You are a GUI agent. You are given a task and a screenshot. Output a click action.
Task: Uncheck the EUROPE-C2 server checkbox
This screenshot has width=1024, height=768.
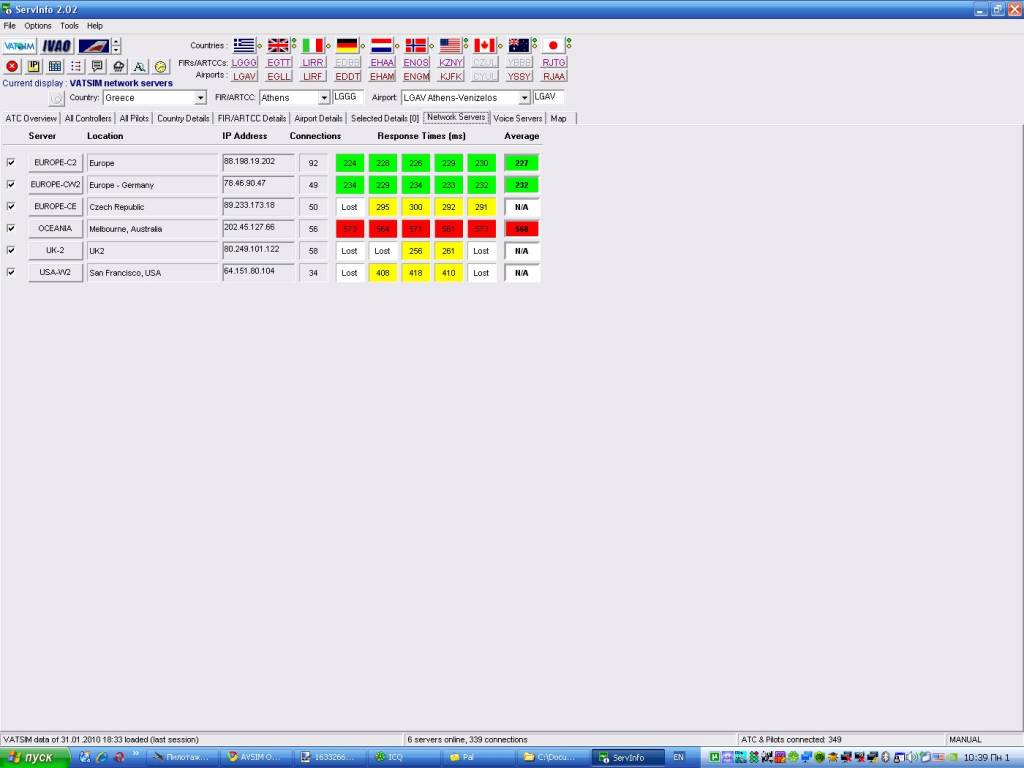[12, 162]
